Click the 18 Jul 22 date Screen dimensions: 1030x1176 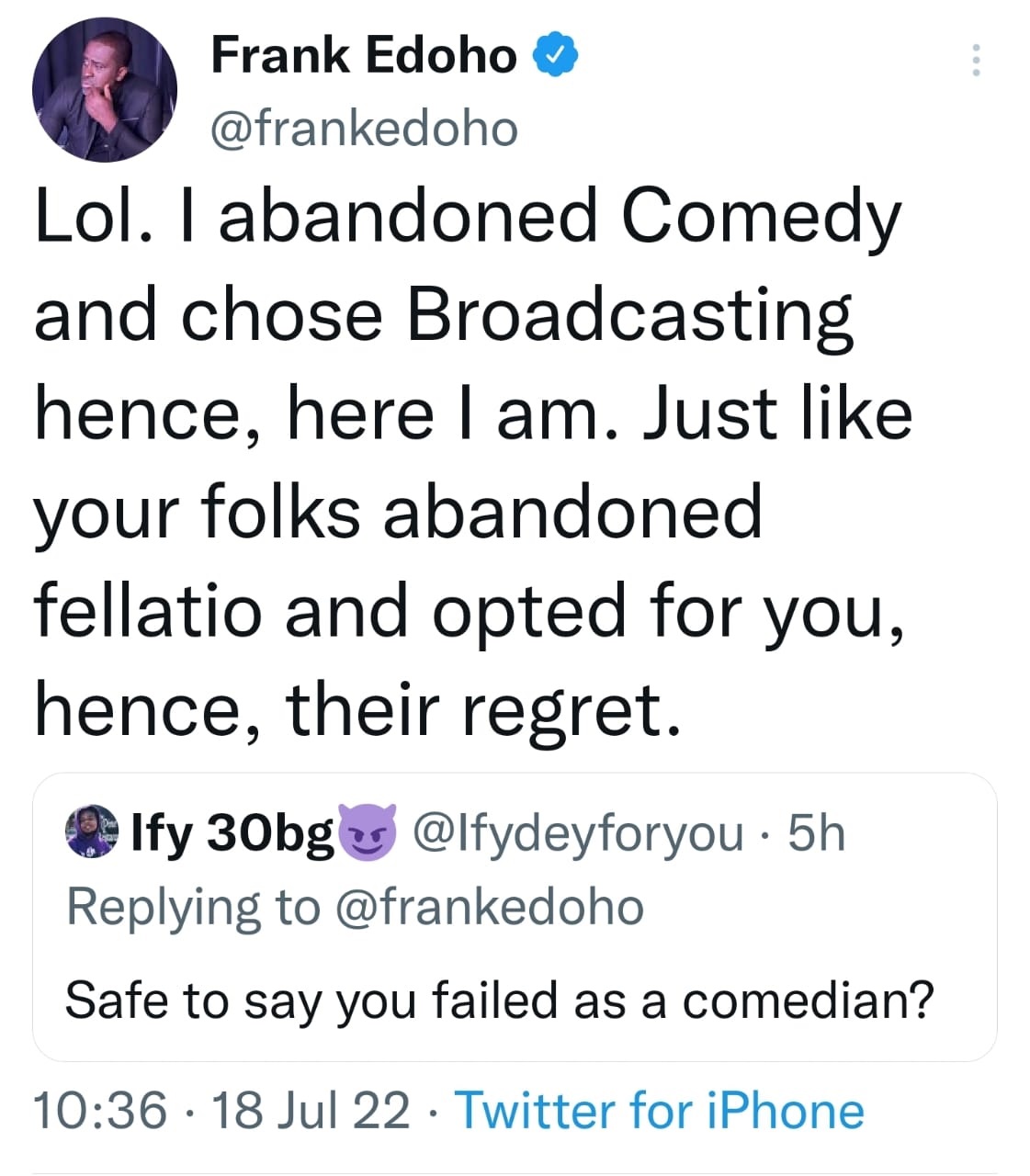[x=311, y=1110]
